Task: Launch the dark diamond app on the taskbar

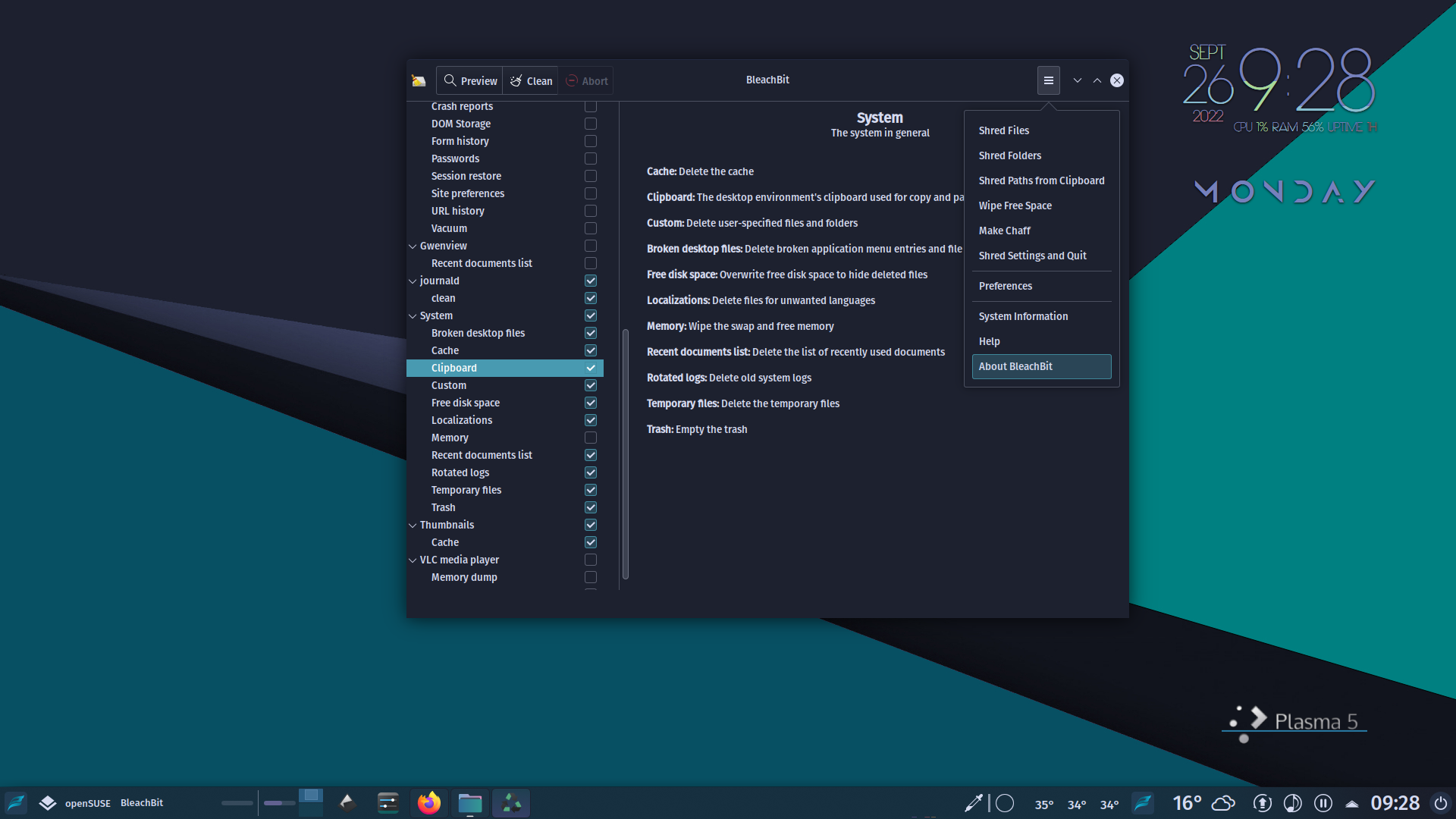Action: (347, 802)
